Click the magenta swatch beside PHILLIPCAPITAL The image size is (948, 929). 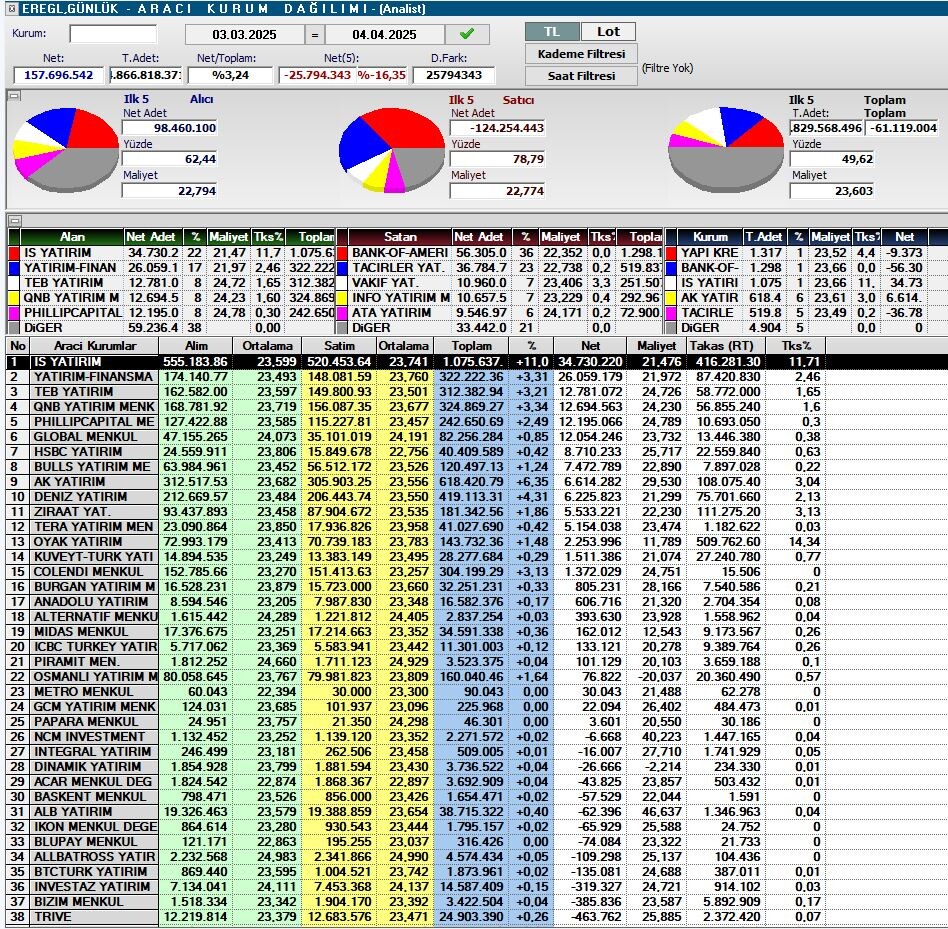14,313
